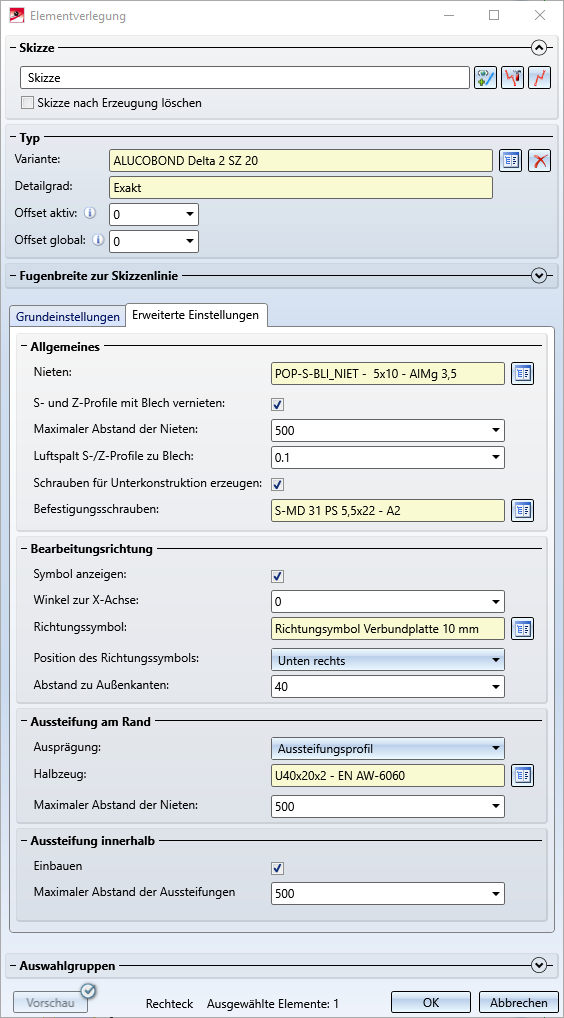This screenshot has width=564, height=1018.
Task: Click the sketch editing icon in the Skizze section
Action: [x=513, y=77]
